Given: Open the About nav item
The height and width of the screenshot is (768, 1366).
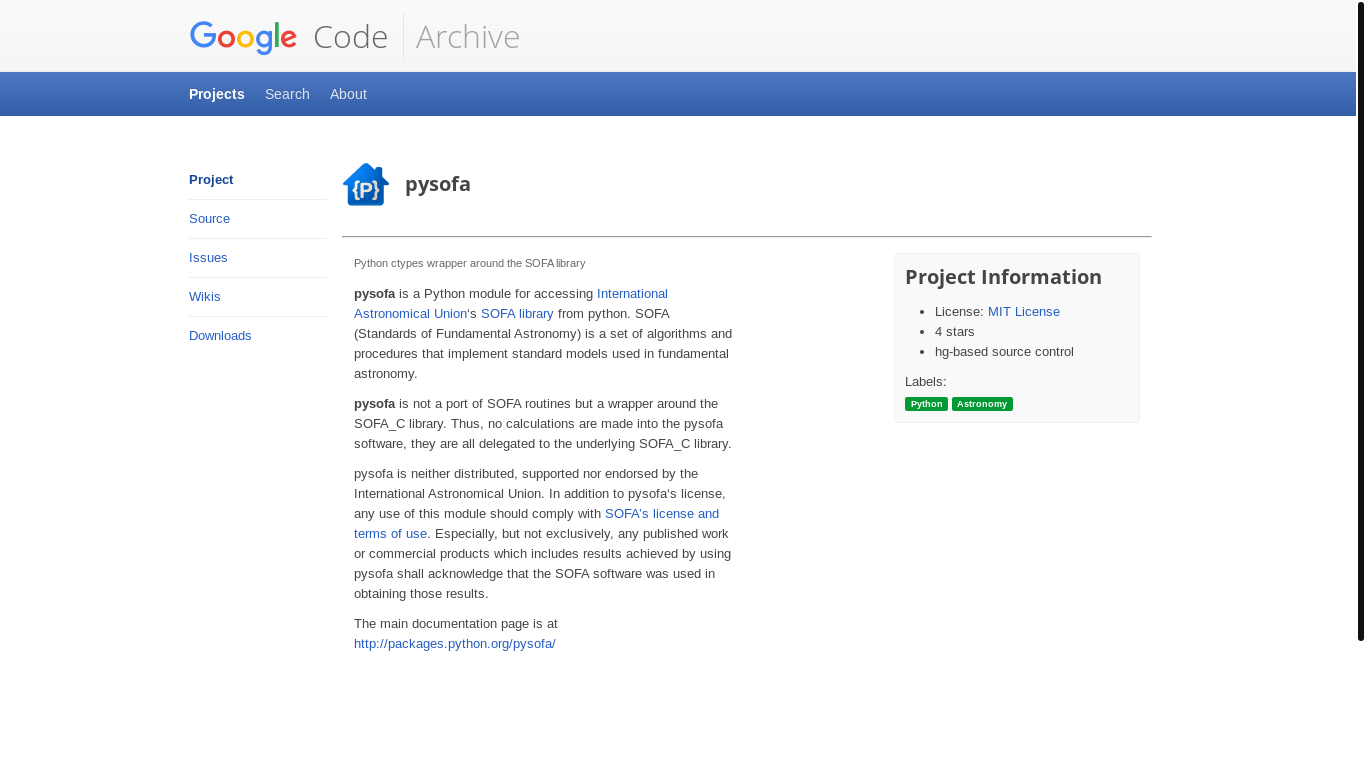Looking at the screenshot, I should pyautogui.click(x=348, y=94).
